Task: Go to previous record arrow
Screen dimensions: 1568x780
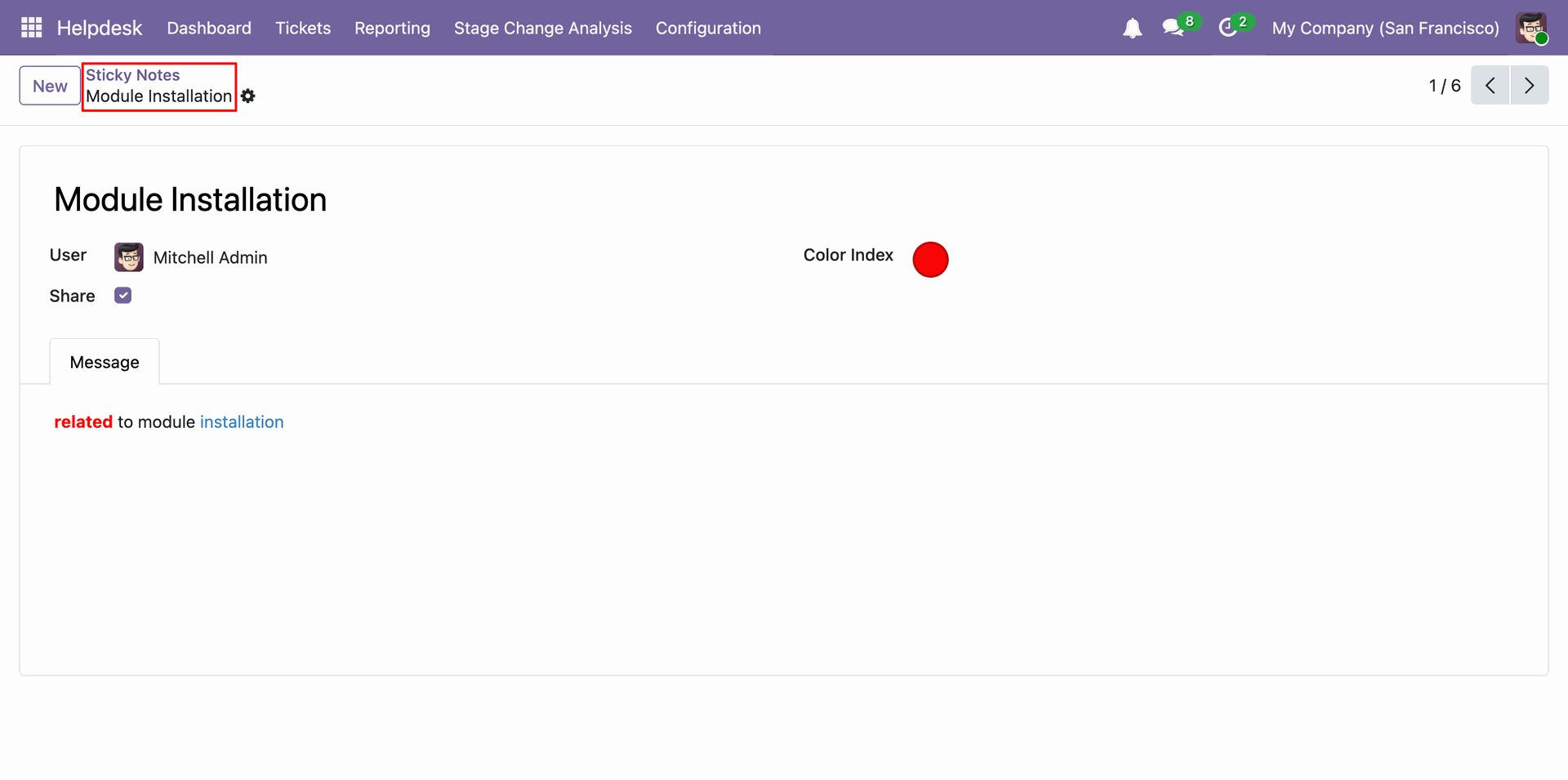Action: point(1490,85)
